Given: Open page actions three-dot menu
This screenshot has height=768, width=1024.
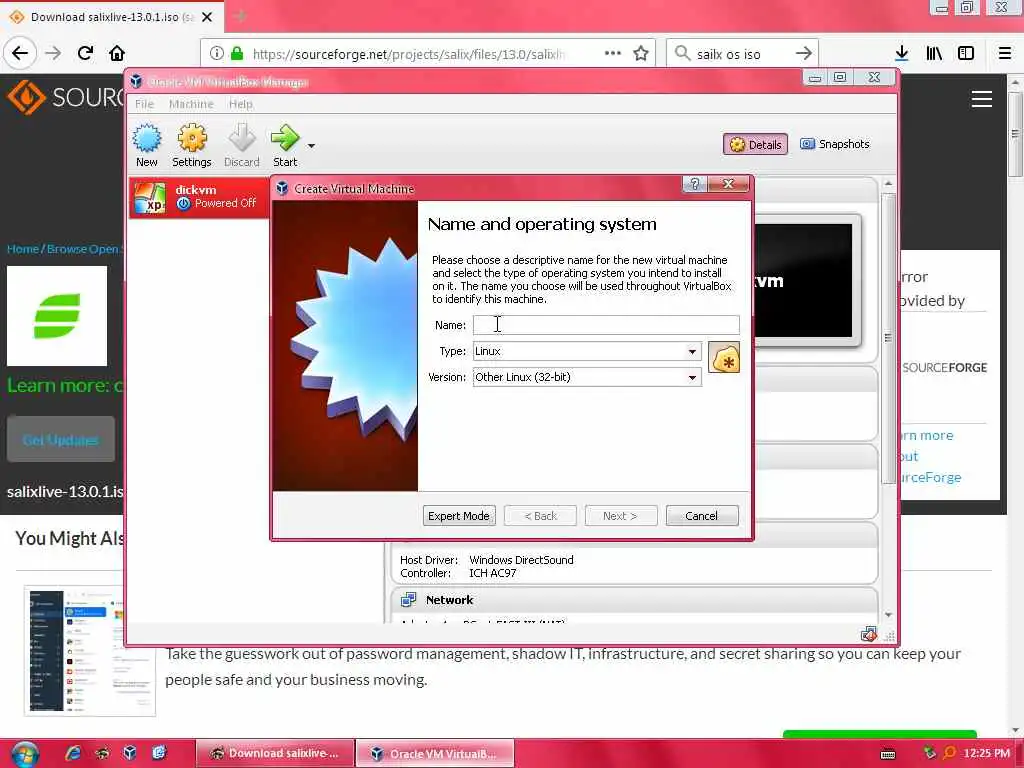Looking at the screenshot, I should (x=613, y=54).
